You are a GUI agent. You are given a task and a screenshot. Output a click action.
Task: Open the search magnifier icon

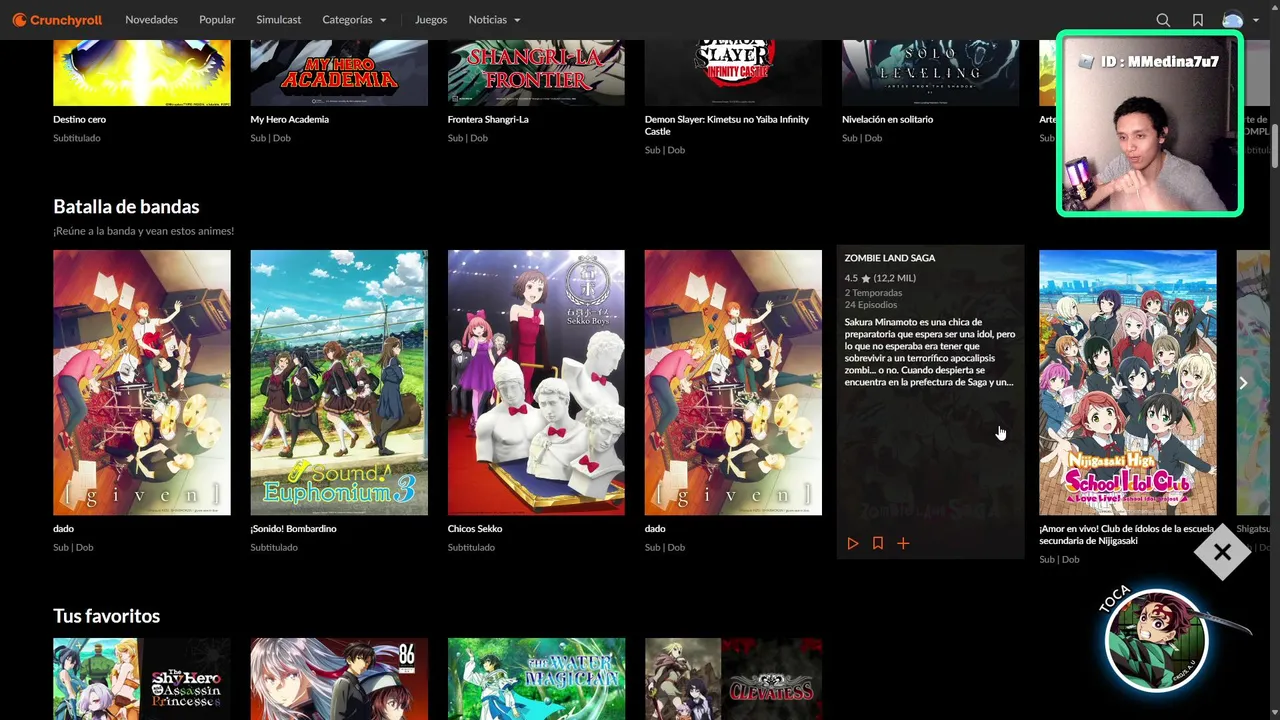coord(1163,20)
